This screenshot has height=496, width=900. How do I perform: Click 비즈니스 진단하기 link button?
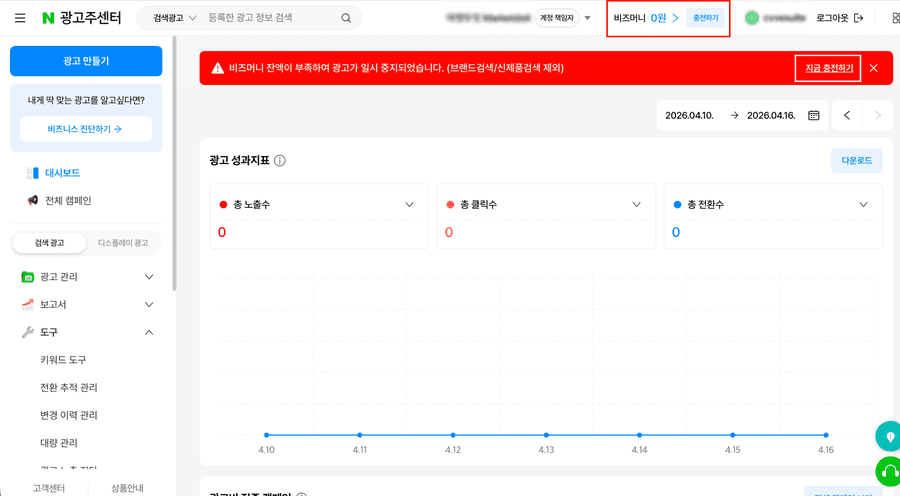point(86,129)
